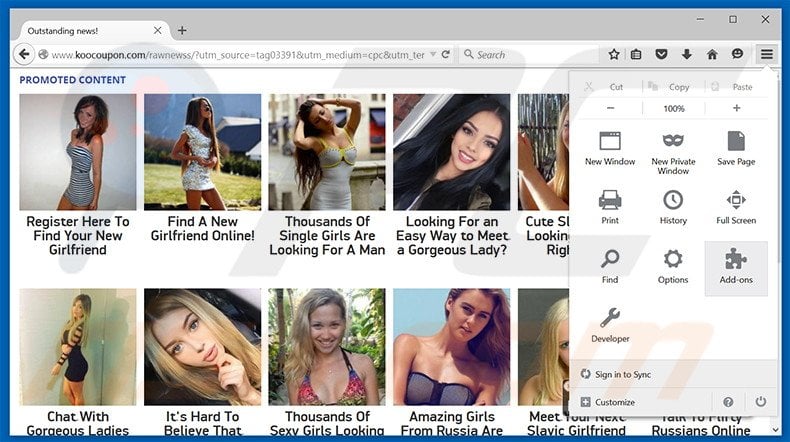Open a New Window
This screenshot has height=442, width=790.
click(610, 150)
